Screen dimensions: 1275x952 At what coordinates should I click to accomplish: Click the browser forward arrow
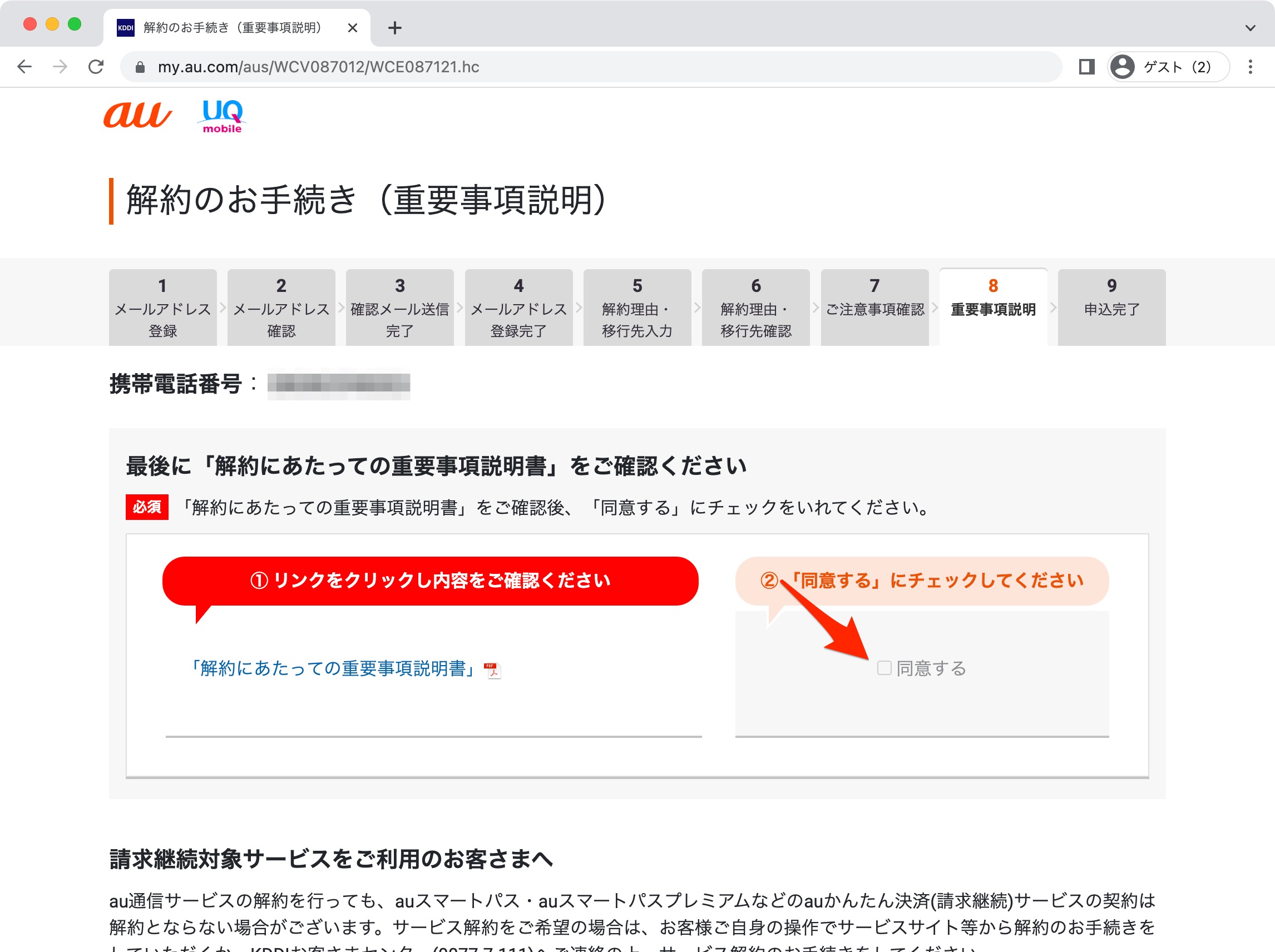click(x=60, y=67)
